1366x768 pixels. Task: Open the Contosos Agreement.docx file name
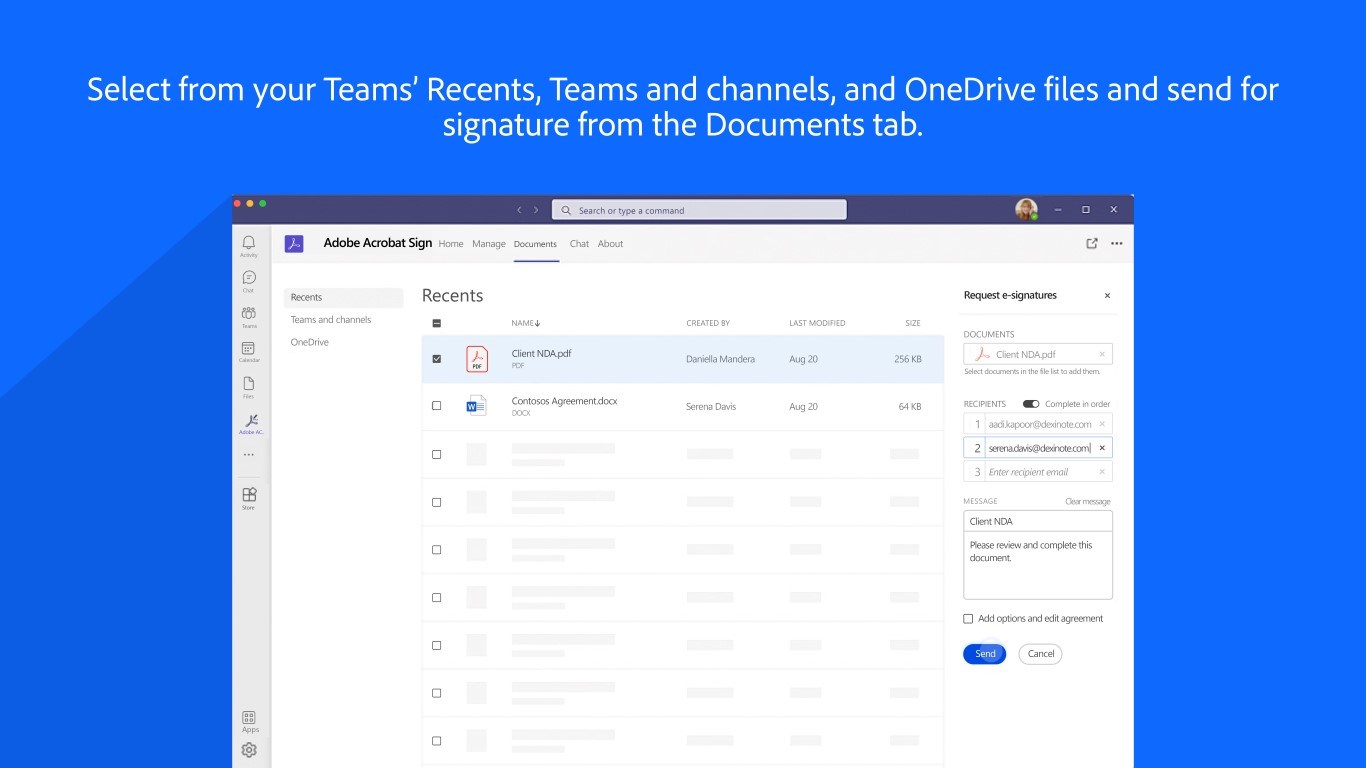pyautogui.click(x=564, y=401)
